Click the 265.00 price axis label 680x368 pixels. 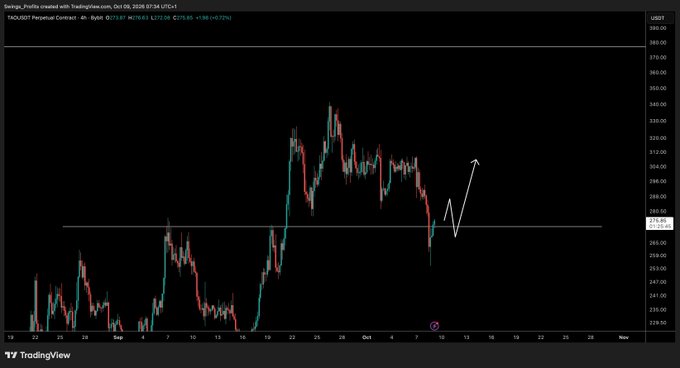657,243
